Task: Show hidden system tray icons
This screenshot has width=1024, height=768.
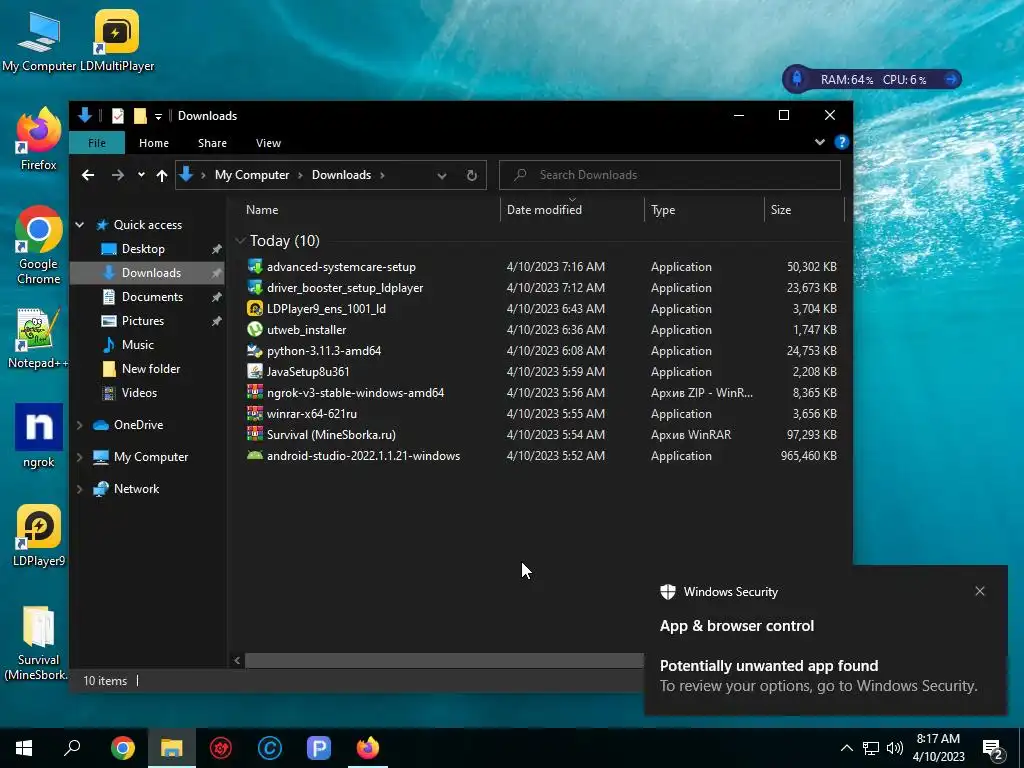Action: point(846,748)
